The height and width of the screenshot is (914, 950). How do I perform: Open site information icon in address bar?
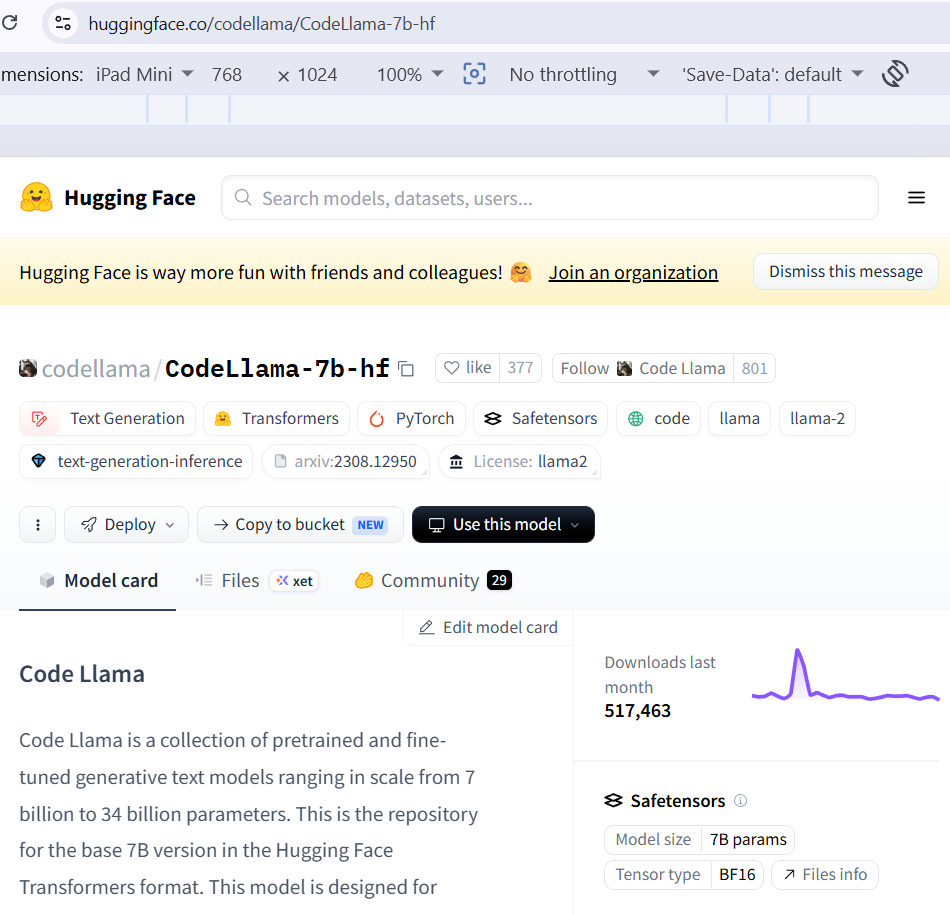pyautogui.click(x=63, y=24)
